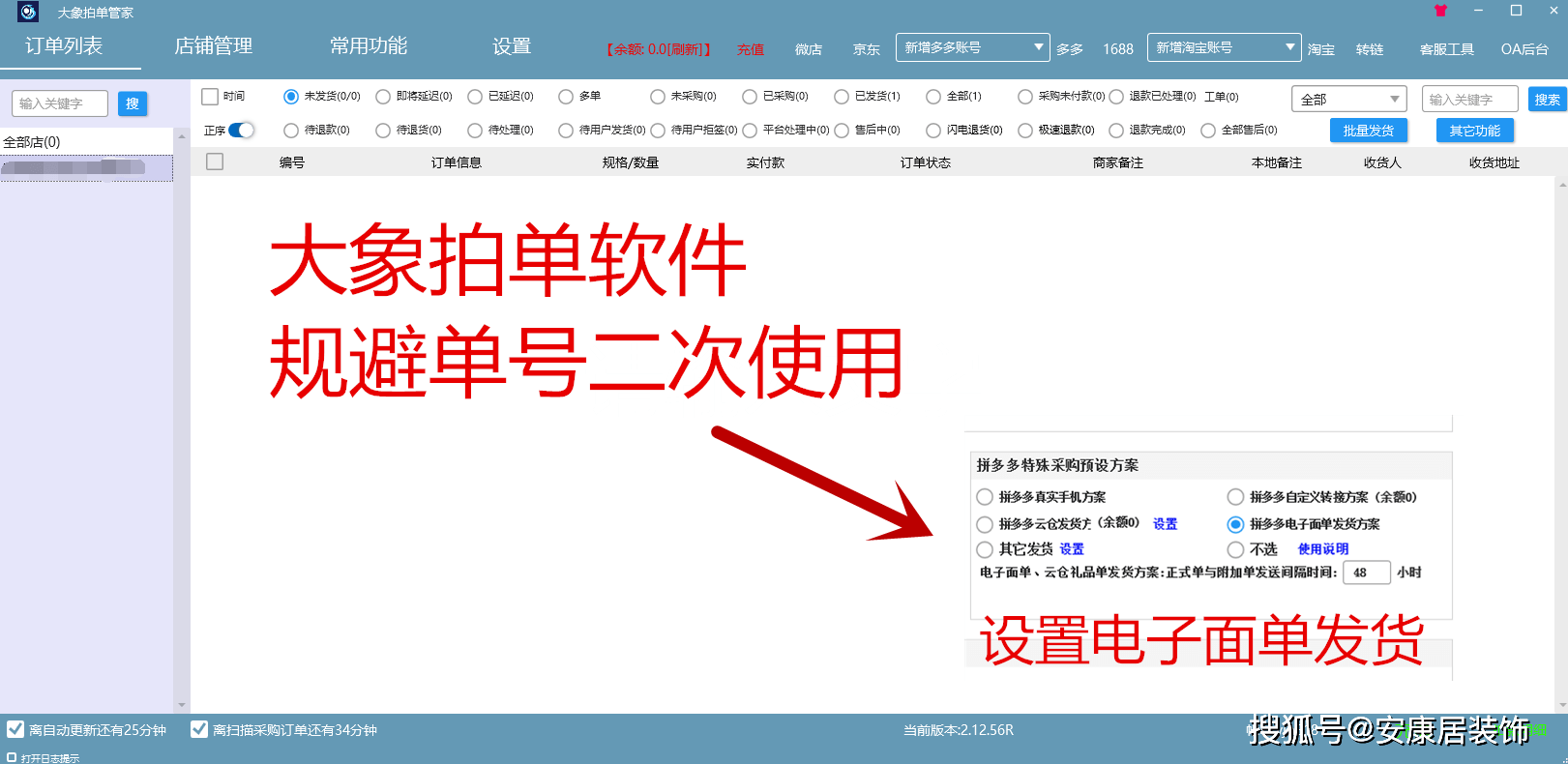Viewport: 1568px width, 764px height.
Task: Select 全部售后(0) filter
Action: [1208, 131]
